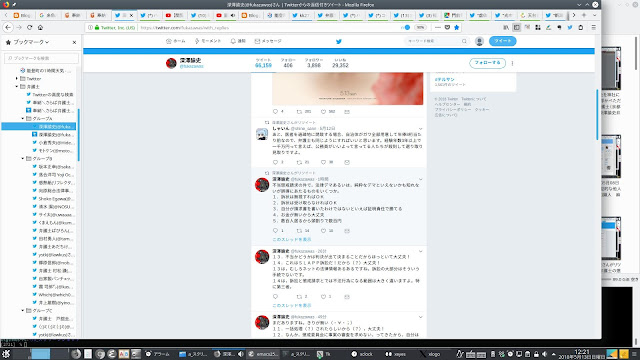Toggle the sidebar with toolbar sidebar icon
Screen dimensions: 640x360
pyautogui.click(x=517, y=27)
